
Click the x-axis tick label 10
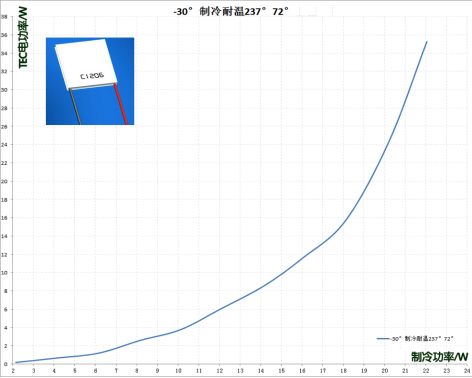tap(178, 371)
